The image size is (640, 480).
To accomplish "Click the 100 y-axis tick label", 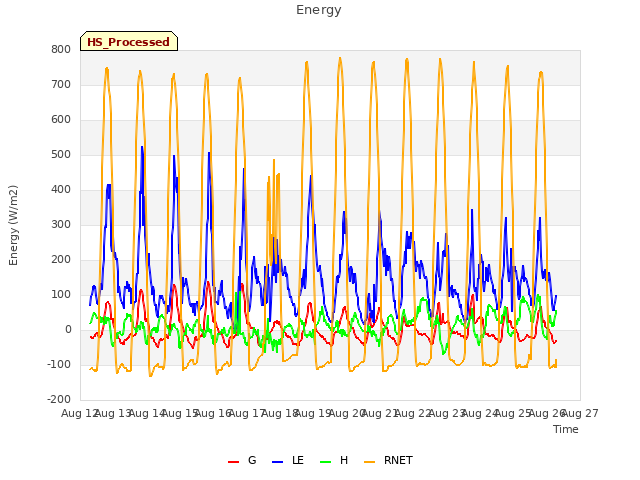I will 61,295.
